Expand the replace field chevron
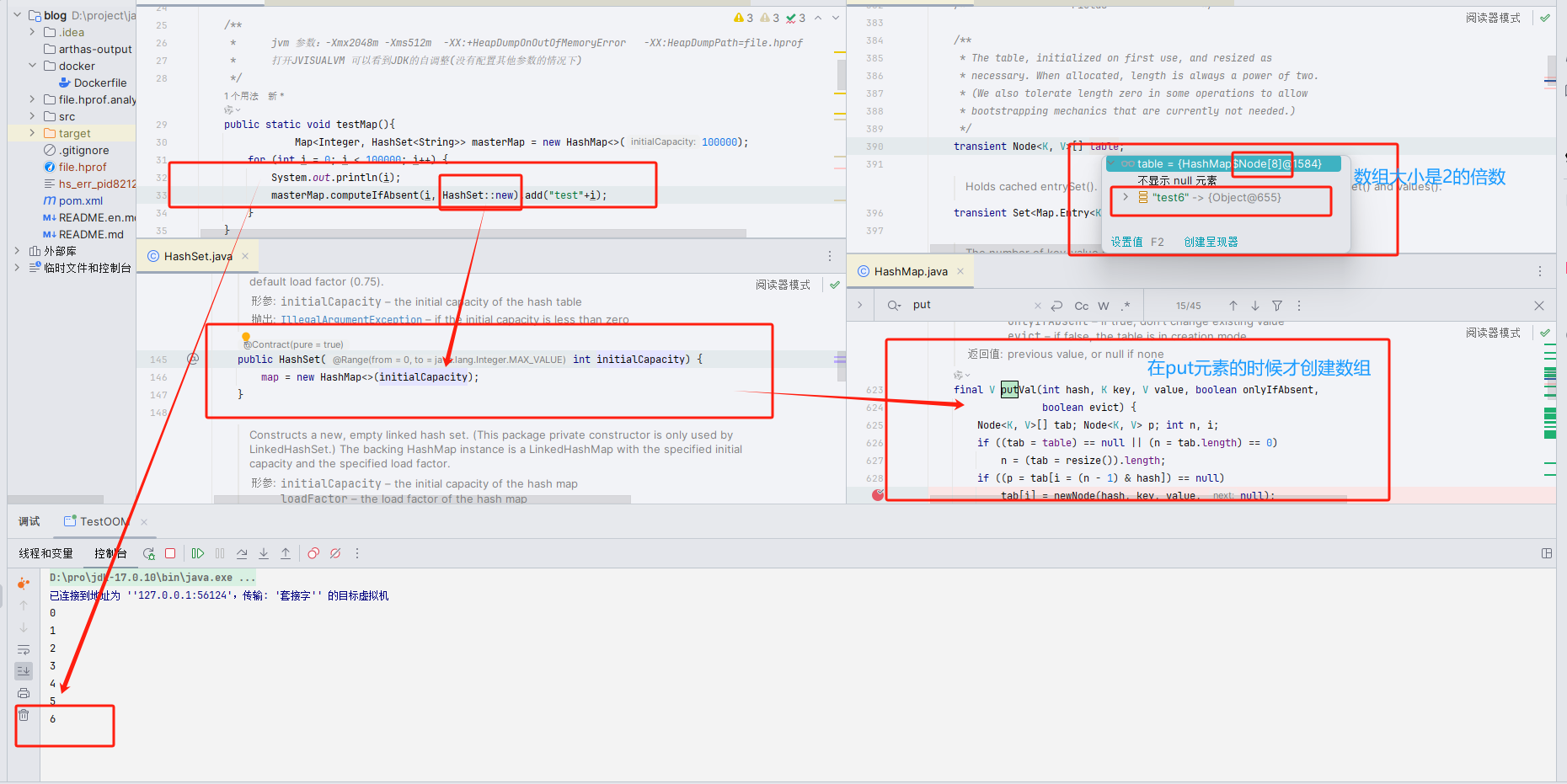This screenshot has height=784, width=1567. [860, 305]
